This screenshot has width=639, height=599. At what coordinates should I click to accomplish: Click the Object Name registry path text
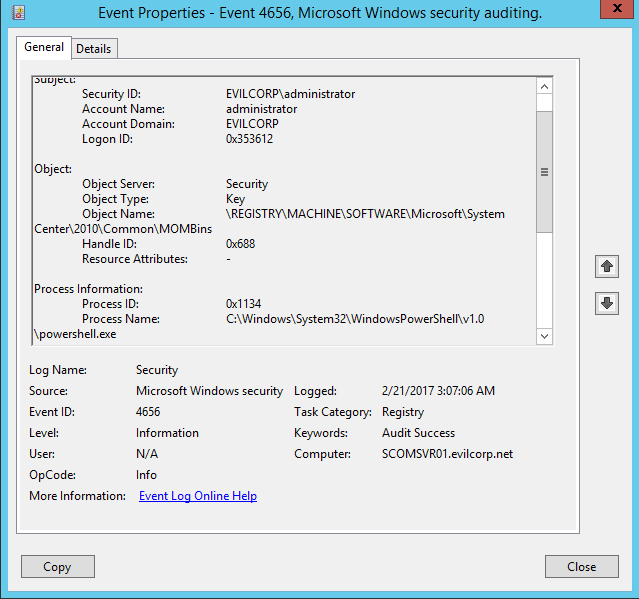365,214
